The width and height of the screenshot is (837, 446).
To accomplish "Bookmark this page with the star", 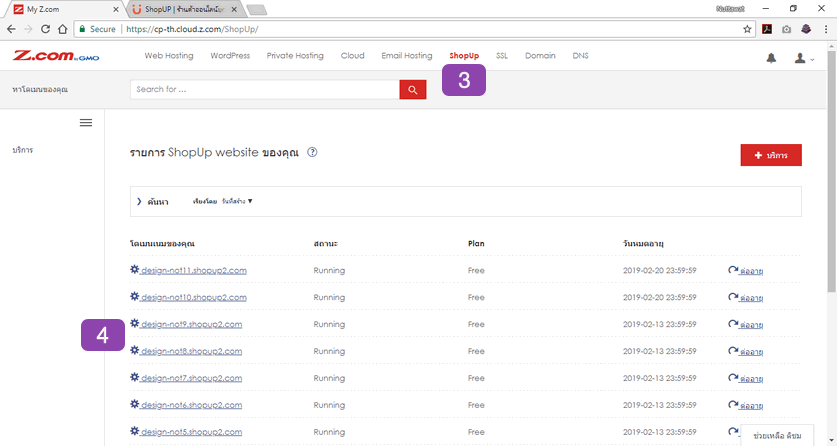I will [747, 29].
